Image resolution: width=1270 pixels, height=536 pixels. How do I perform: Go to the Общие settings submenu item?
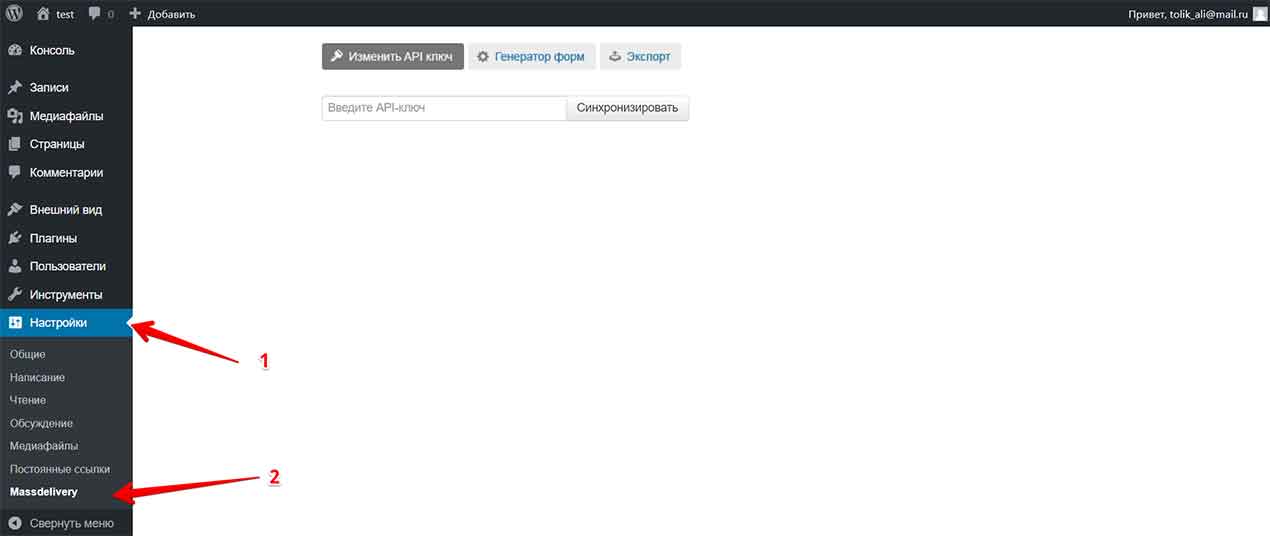28,354
